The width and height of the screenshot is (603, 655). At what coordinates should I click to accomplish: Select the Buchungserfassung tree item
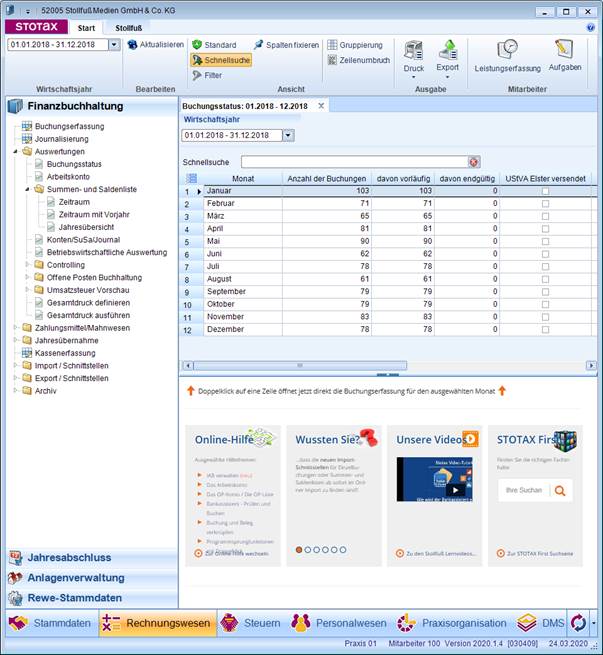(69, 126)
